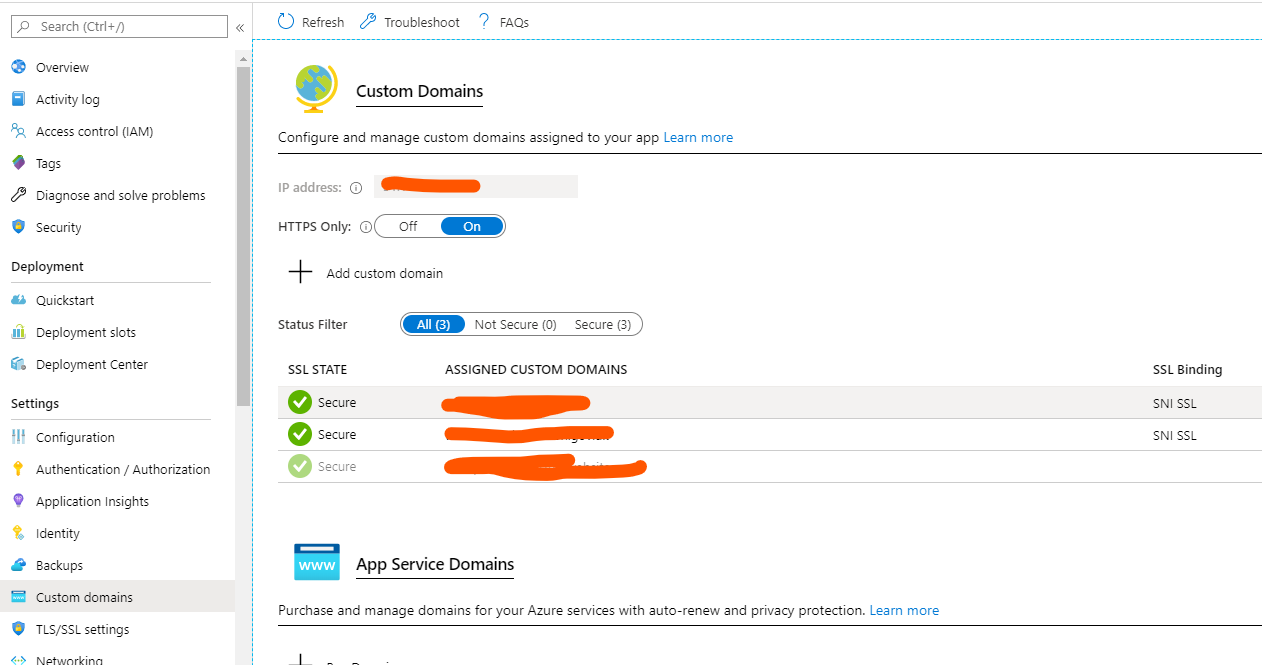Click the Custom Domains globe icon
1262x665 pixels.
(x=316, y=89)
